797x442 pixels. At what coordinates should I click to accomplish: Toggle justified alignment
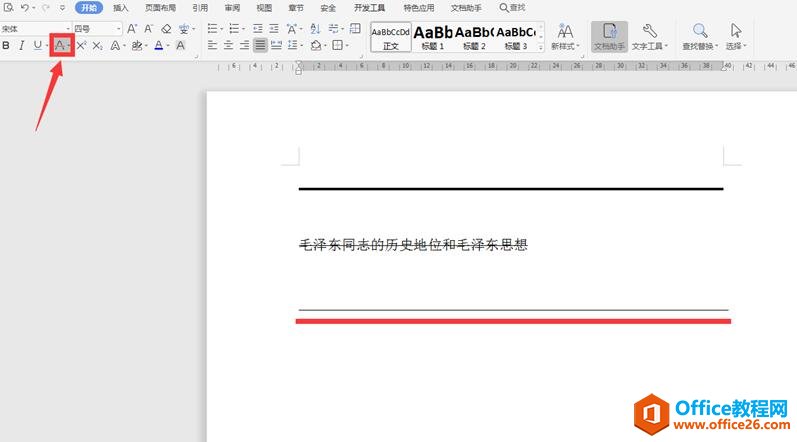tap(260, 45)
